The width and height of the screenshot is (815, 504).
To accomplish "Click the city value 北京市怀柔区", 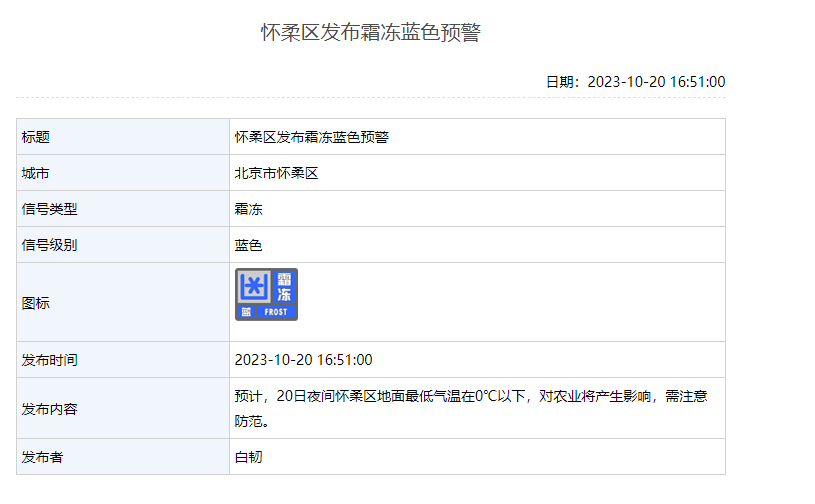I will pyautogui.click(x=276, y=173).
